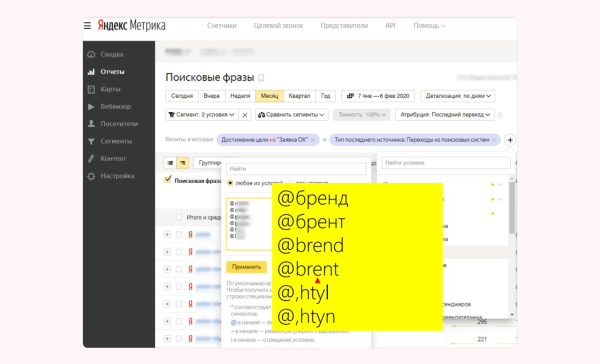
Task: Expand the first search phrase row
Action: (x=167, y=235)
